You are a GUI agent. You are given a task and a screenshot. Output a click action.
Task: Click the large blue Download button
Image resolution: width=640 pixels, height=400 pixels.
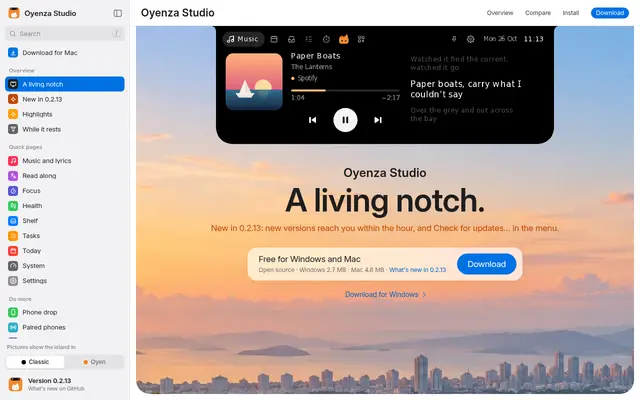pyautogui.click(x=487, y=264)
